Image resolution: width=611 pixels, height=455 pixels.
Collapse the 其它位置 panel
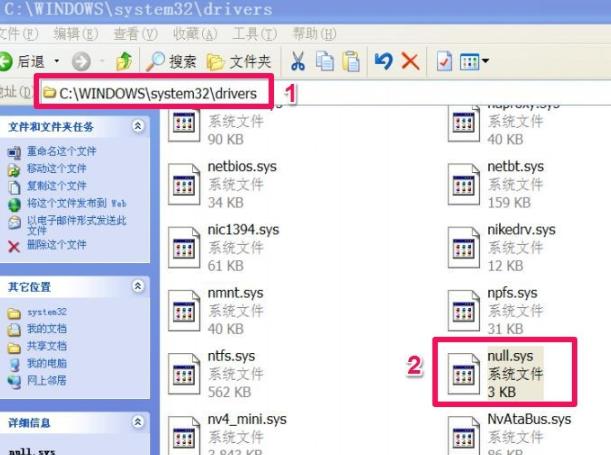point(135,286)
